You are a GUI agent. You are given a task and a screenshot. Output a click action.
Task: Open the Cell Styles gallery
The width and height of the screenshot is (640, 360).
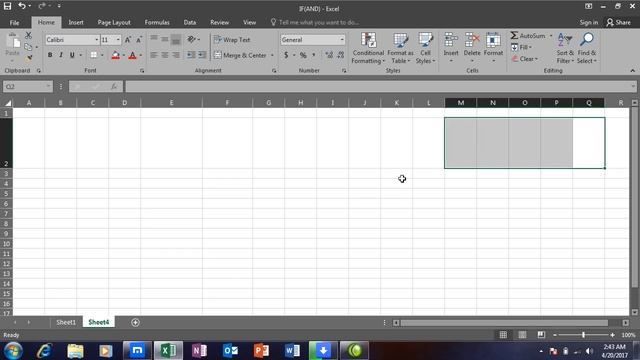pos(425,48)
